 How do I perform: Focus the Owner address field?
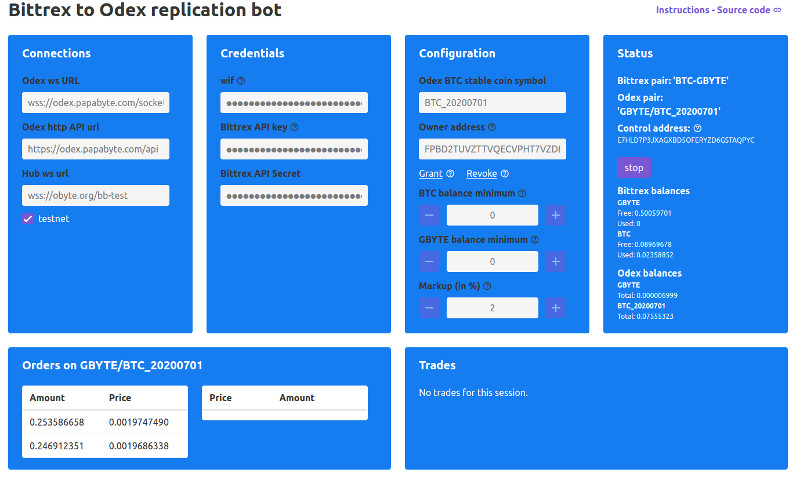492,149
